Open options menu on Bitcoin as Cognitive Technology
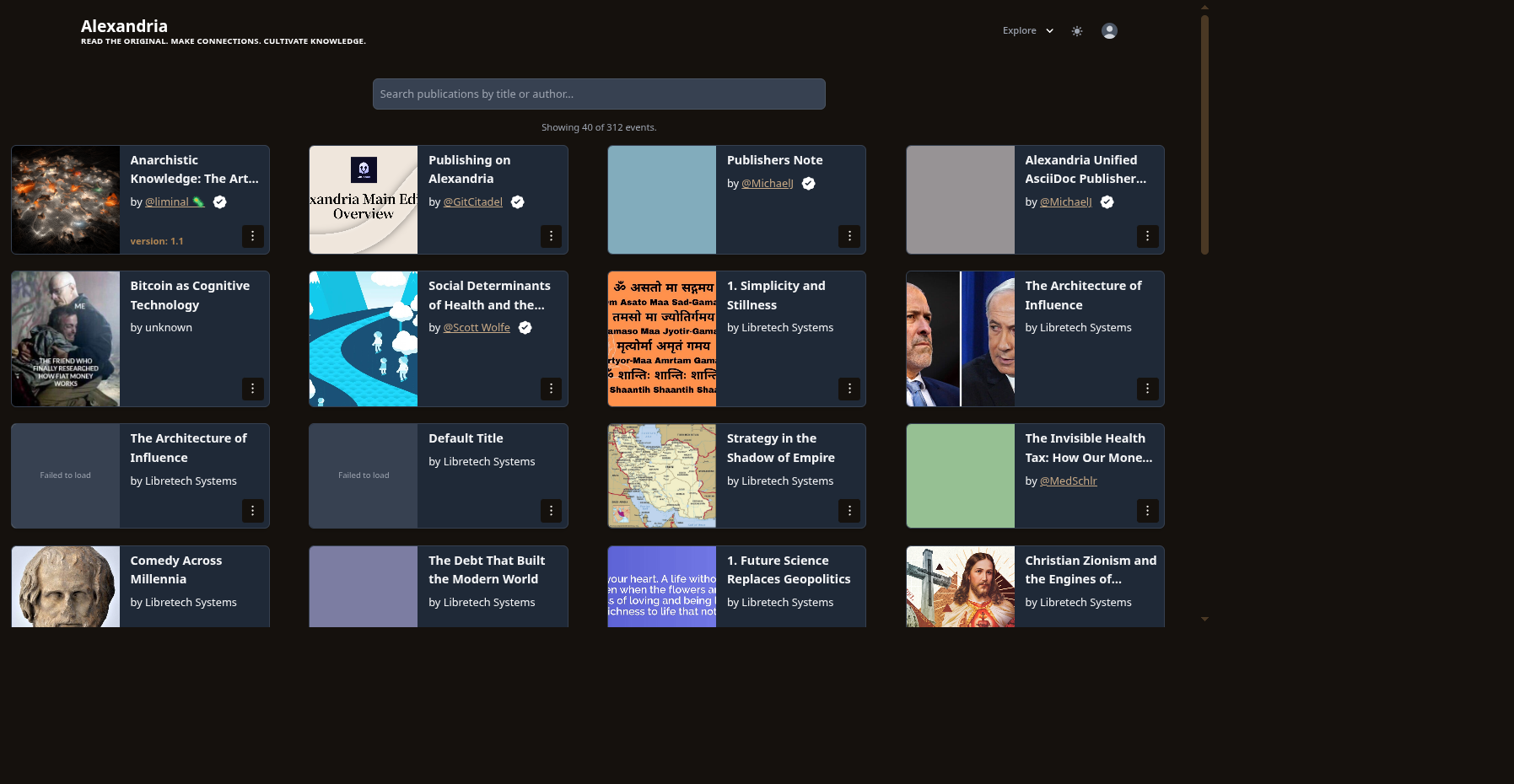The height and width of the screenshot is (784, 1514). (253, 389)
